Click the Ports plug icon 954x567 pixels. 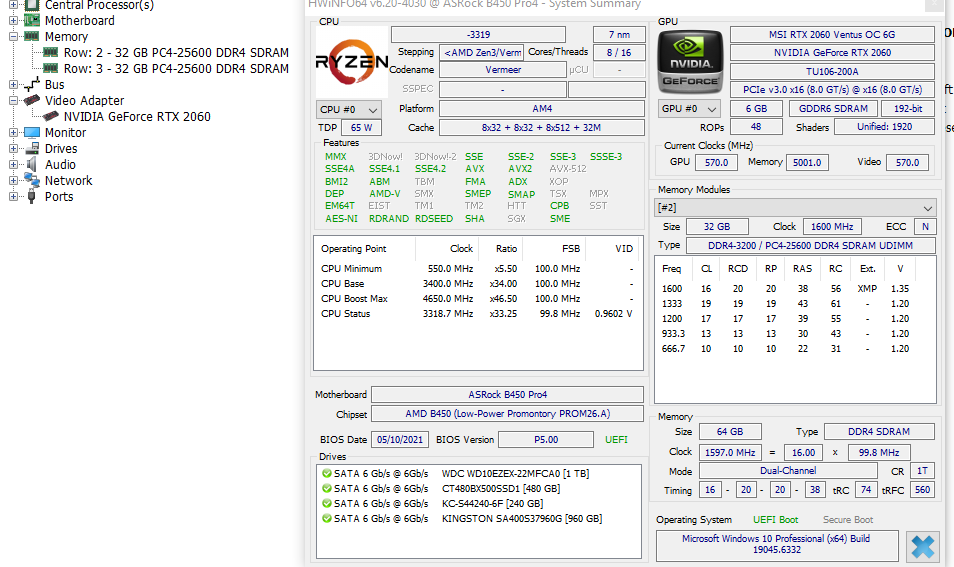(x=32, y=197)
